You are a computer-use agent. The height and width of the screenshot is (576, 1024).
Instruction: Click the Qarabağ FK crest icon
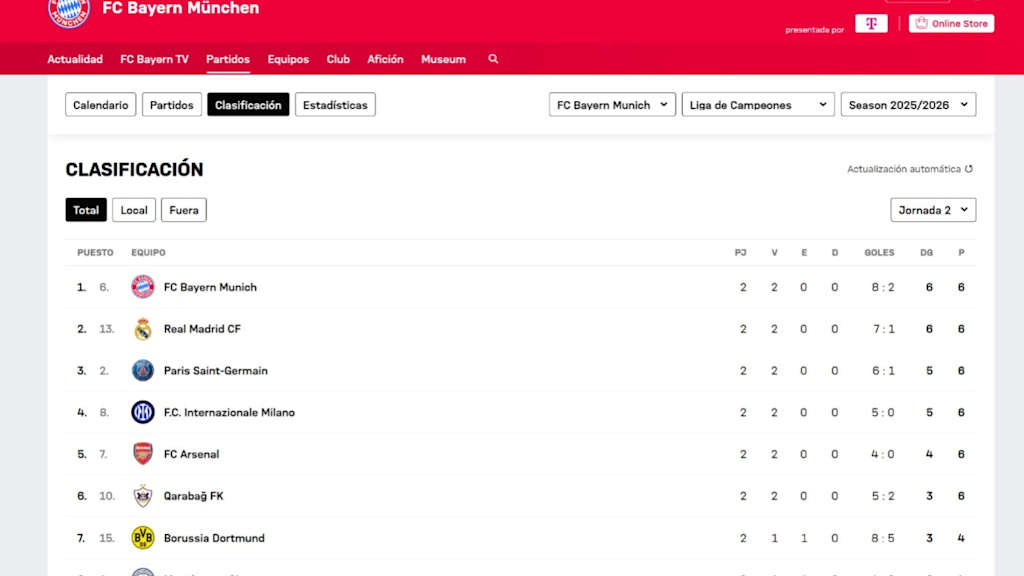click(x=143, y=496)
